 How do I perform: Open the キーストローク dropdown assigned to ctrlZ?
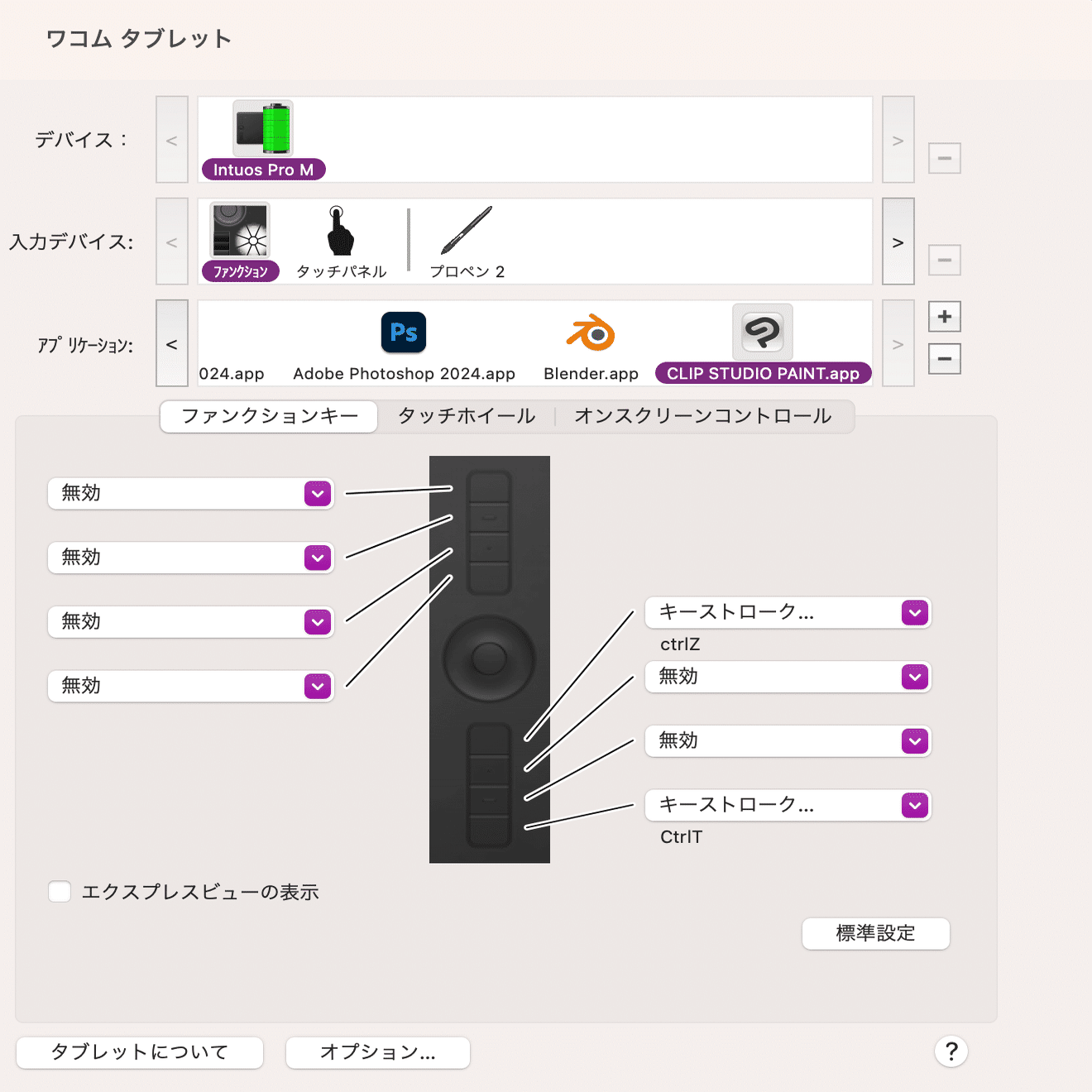(x=787, y=613)
